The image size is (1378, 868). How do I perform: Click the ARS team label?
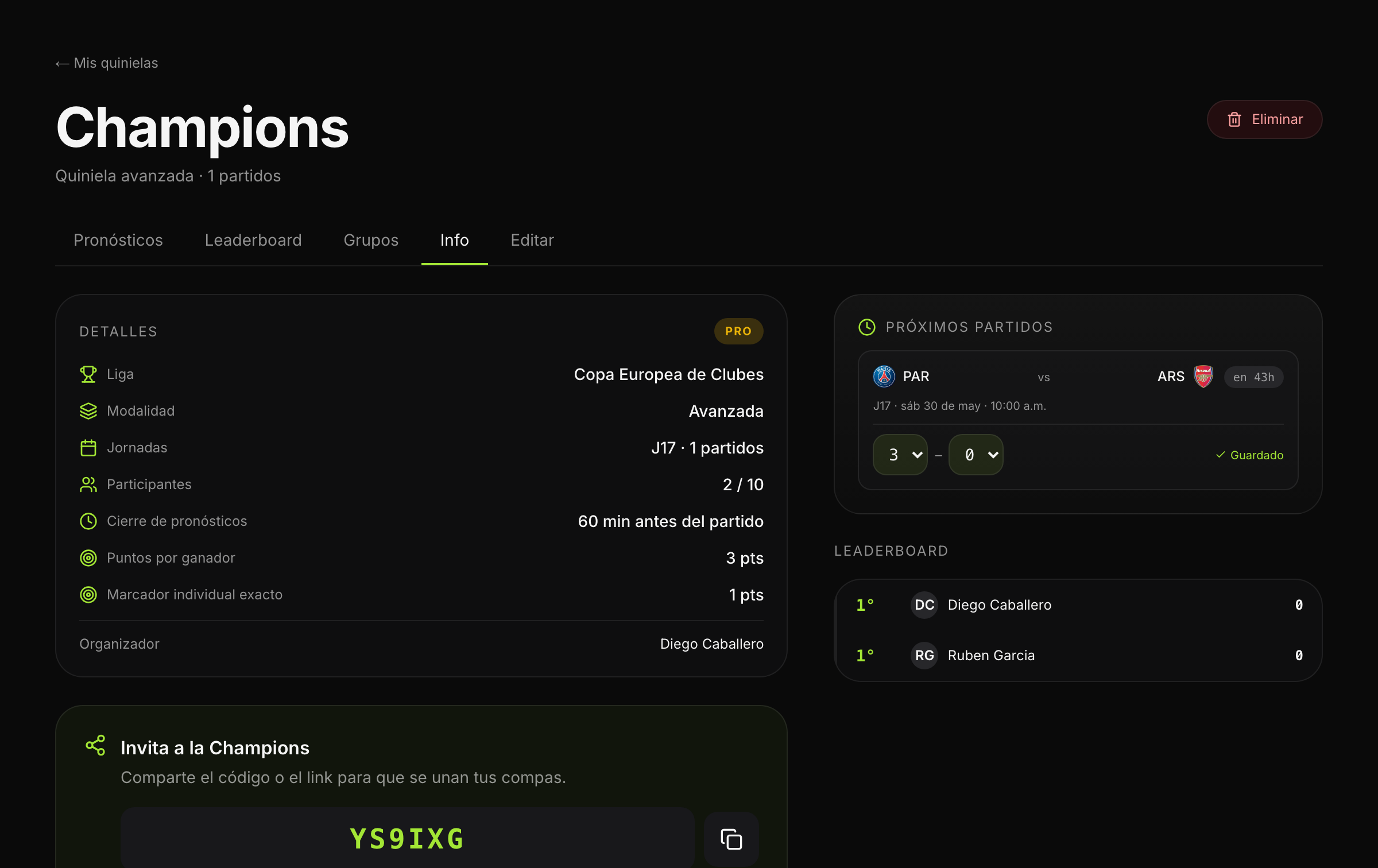[1171, 377]
